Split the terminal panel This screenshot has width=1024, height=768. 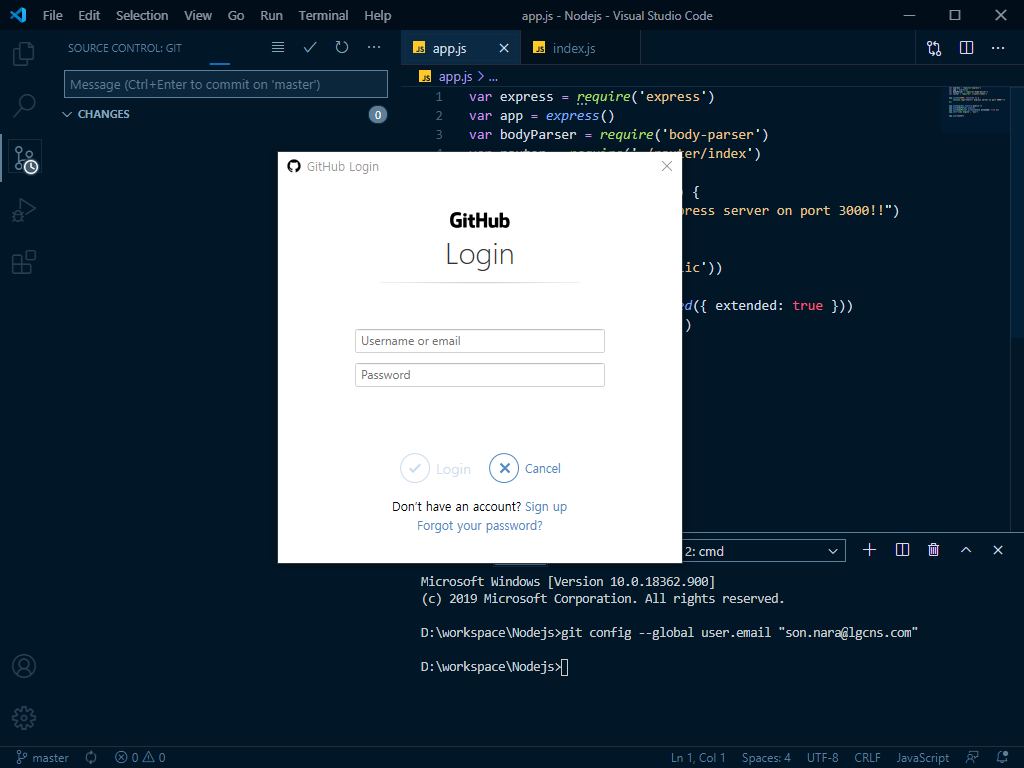coord(902,550)
